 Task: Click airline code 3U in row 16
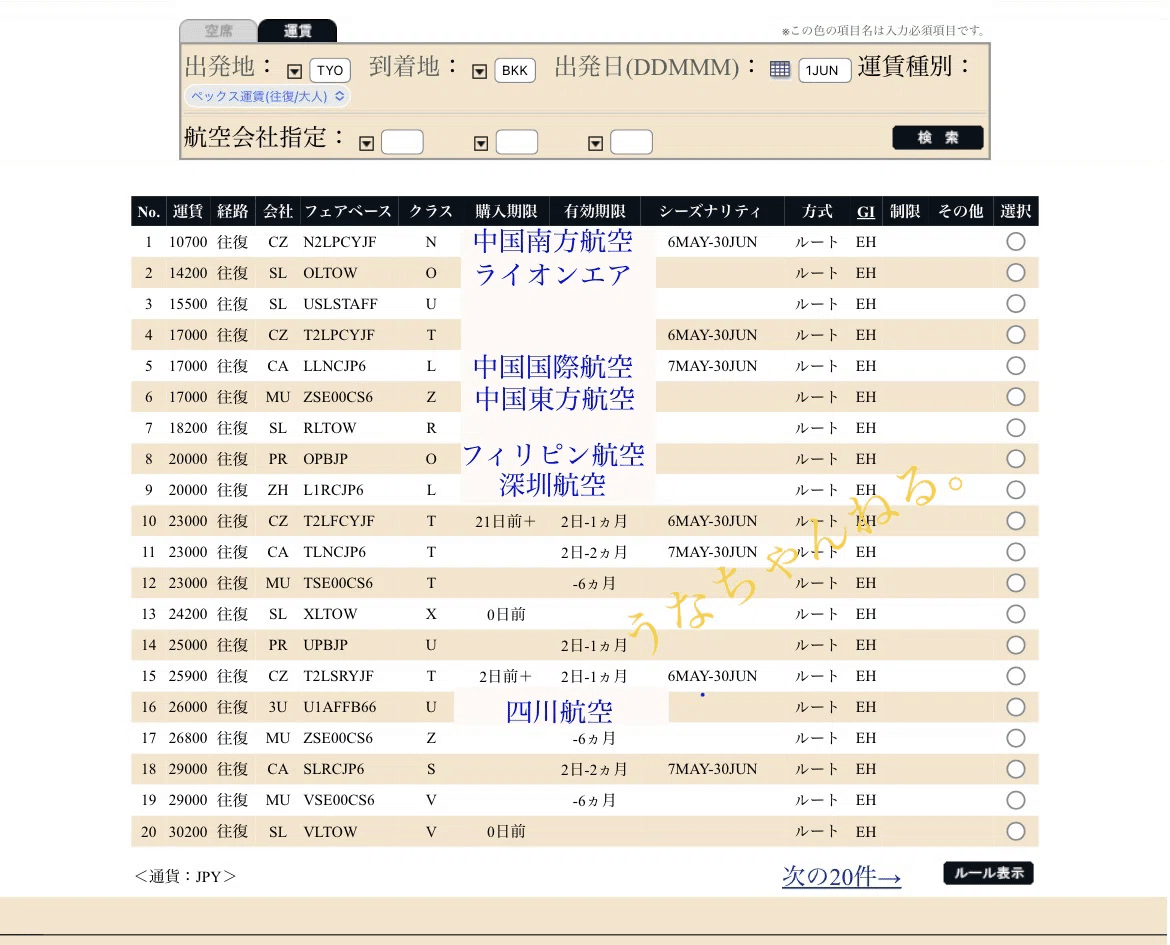coord(278,707)
